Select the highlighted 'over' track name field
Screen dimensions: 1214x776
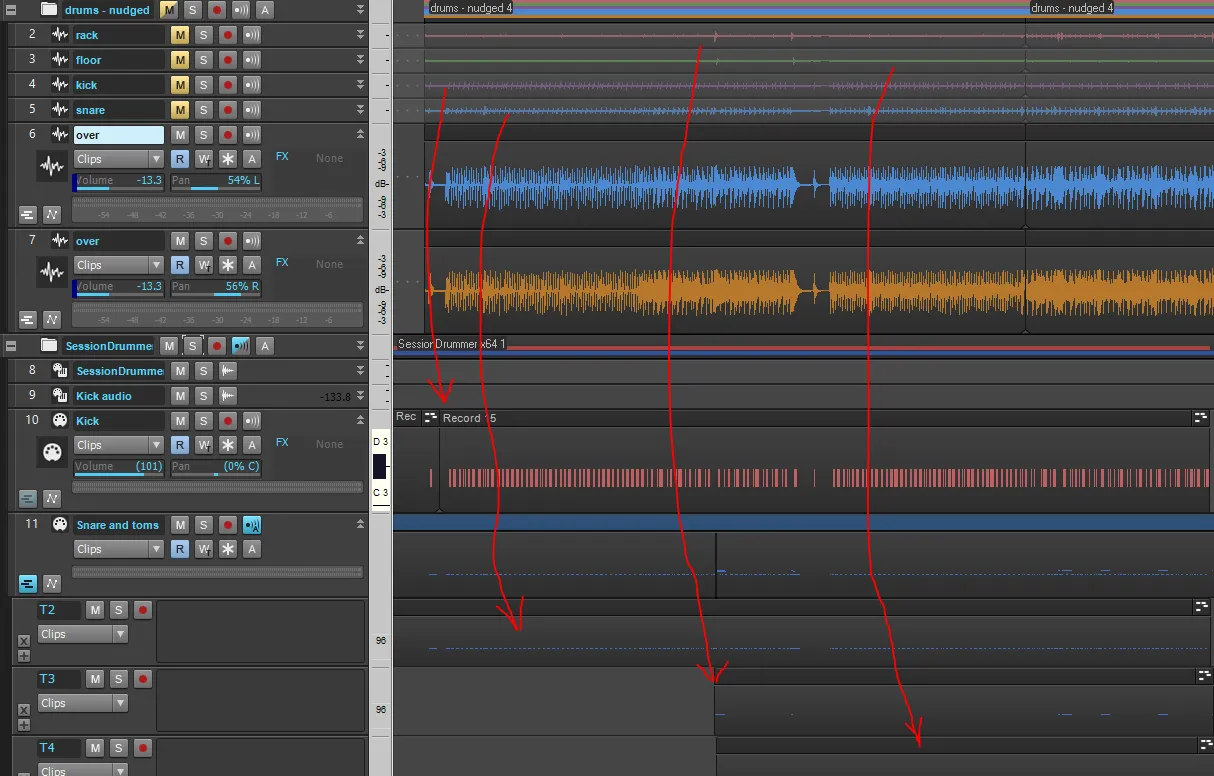pyautogui.click(x=118, y=135)
